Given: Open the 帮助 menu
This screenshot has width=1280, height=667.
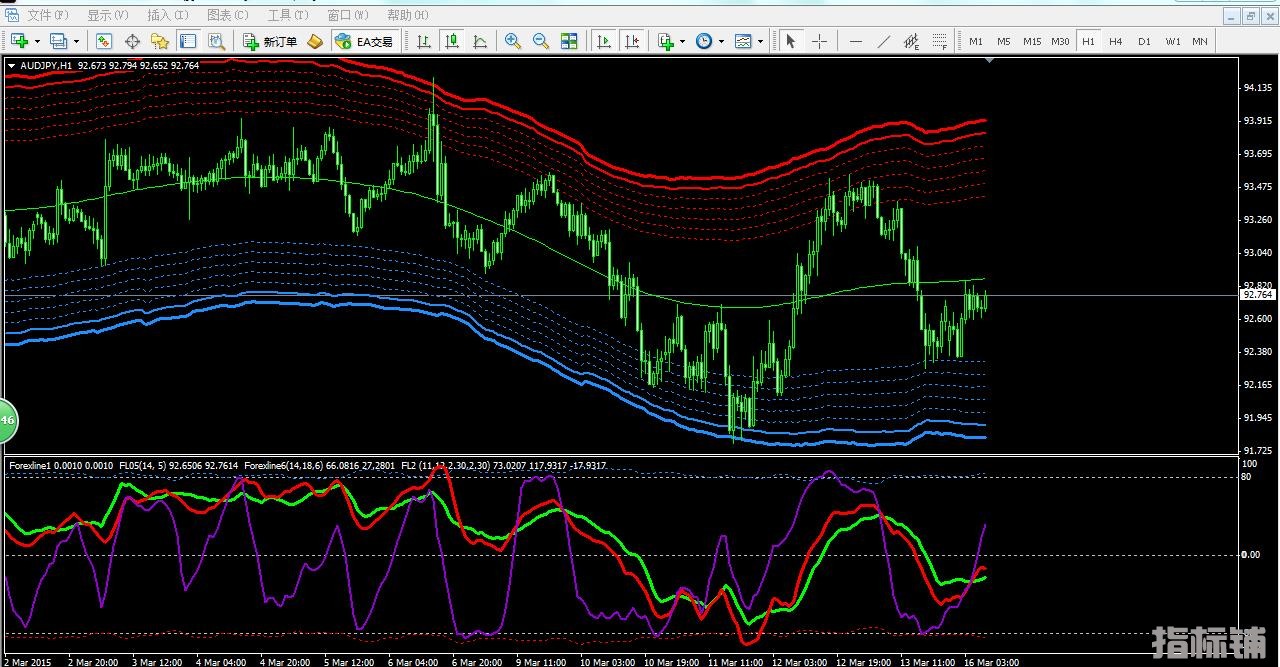Looking at the screenshot, I should (x=408, y=15).
